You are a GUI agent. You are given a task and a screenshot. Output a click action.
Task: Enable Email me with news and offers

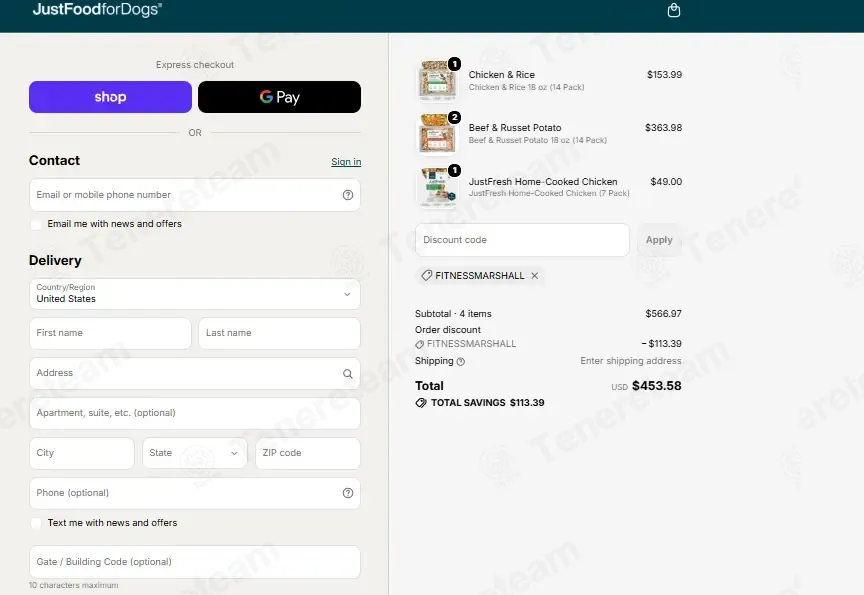click(36, 224)
